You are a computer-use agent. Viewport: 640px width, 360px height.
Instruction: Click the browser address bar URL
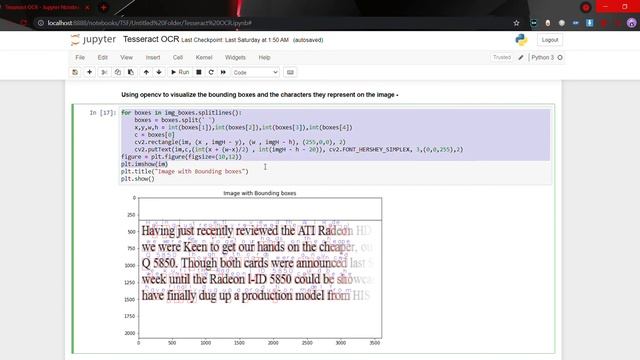click(x=149, y=23)
